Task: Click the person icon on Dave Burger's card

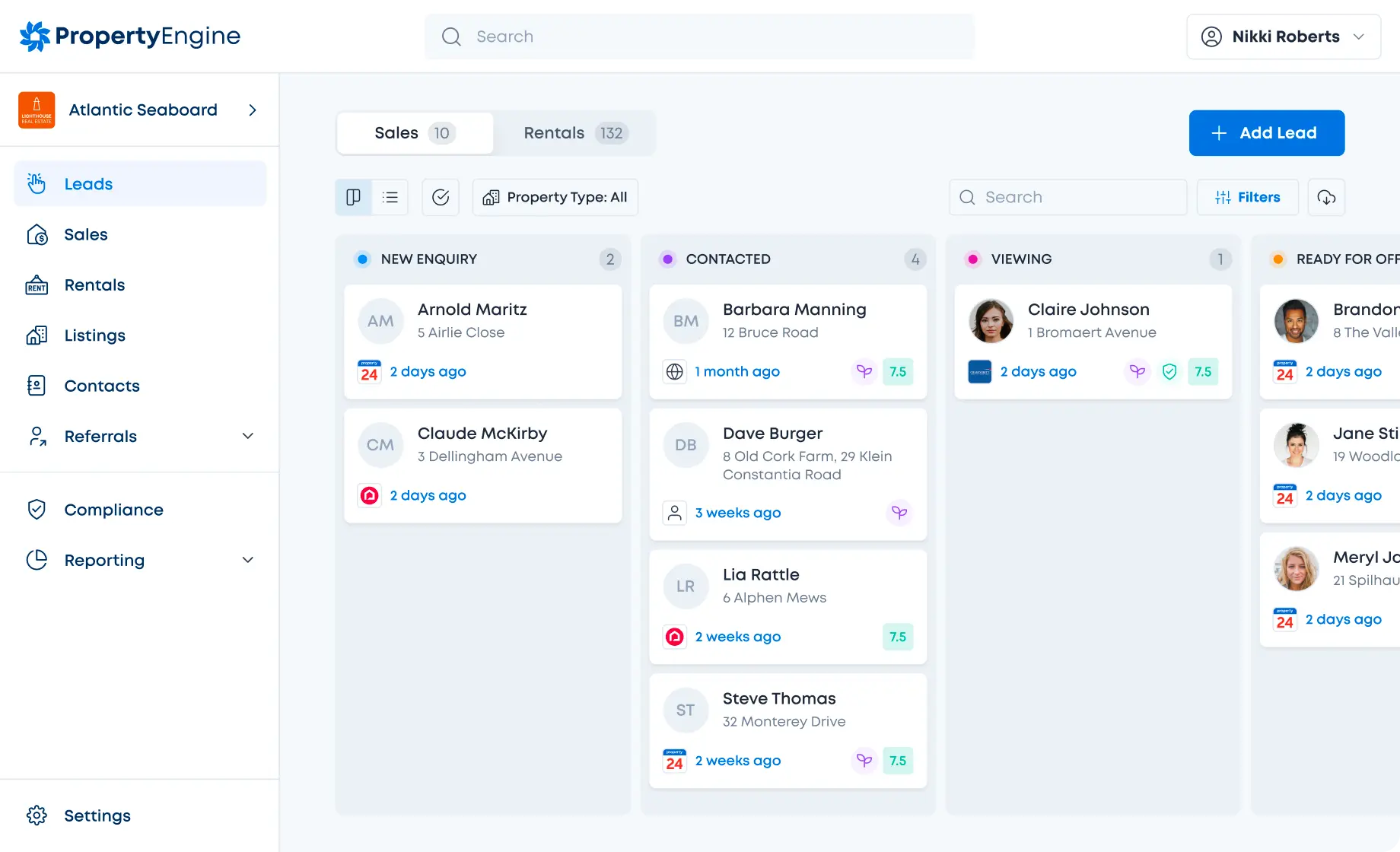Action: pyautogui.click(x=675, y=513)
